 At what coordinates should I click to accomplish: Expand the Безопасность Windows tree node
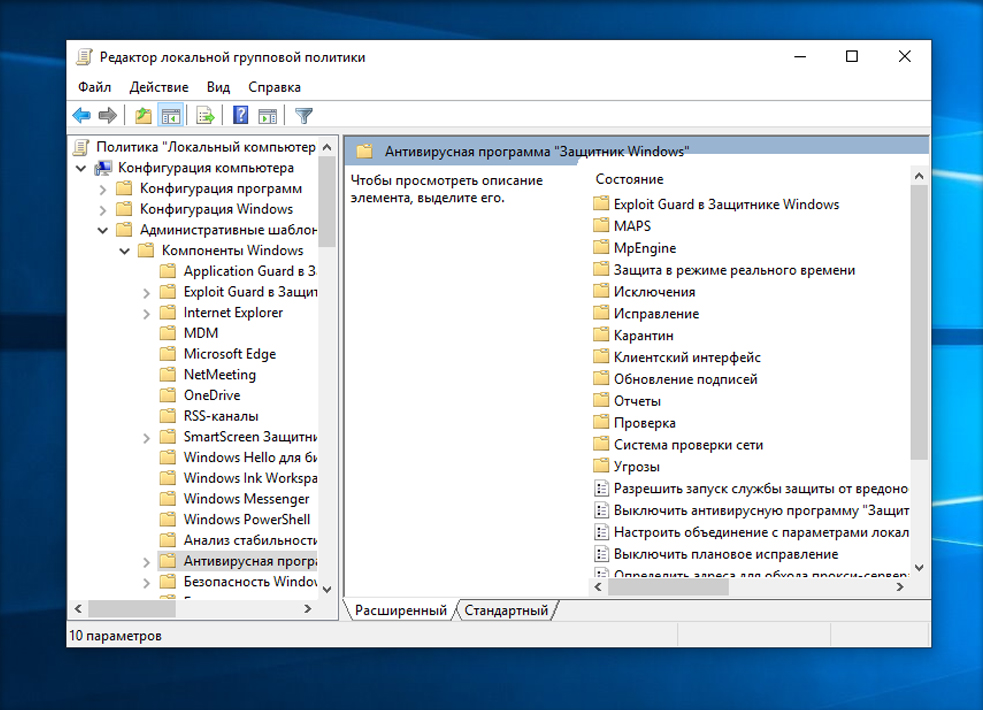[147, 582]
